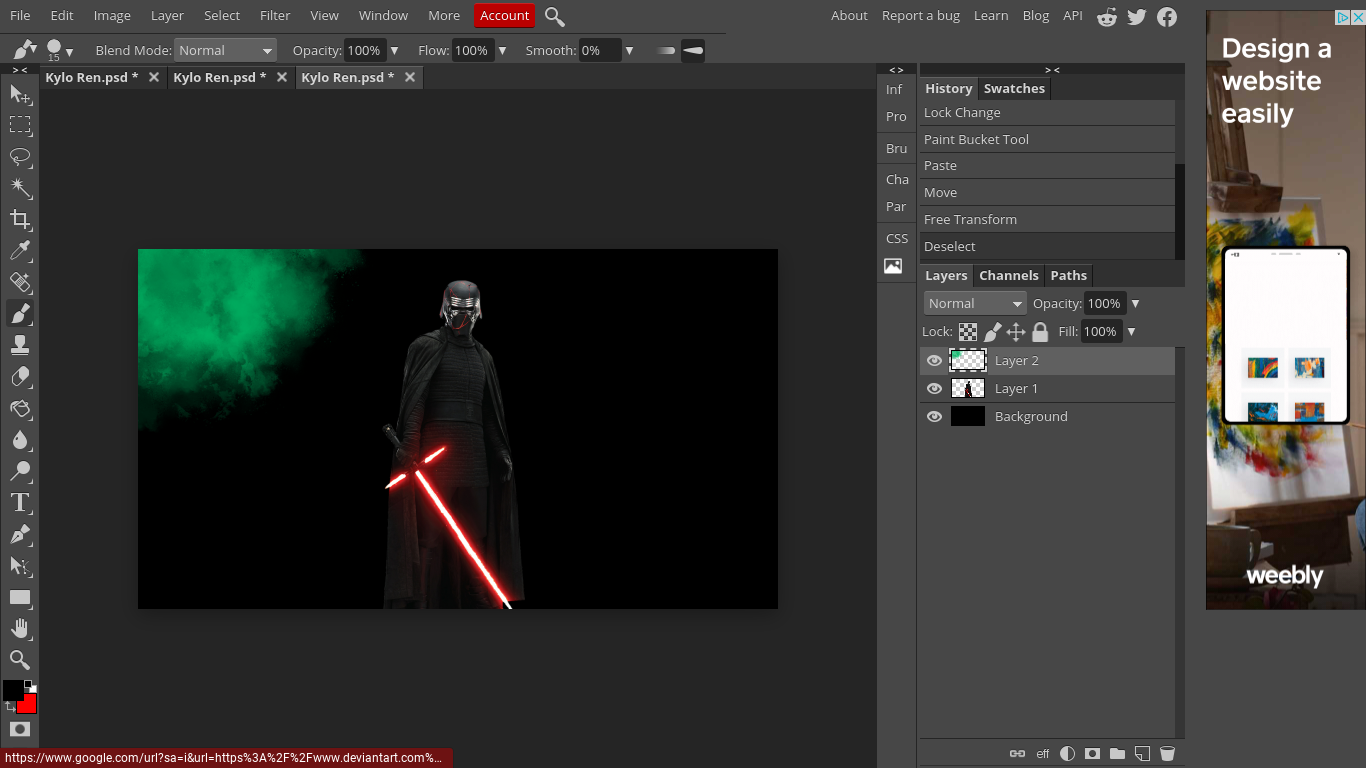Select the Hand tool
Image resolution: width=1366 pixels, height=768 pixels.
coord(20,629)
